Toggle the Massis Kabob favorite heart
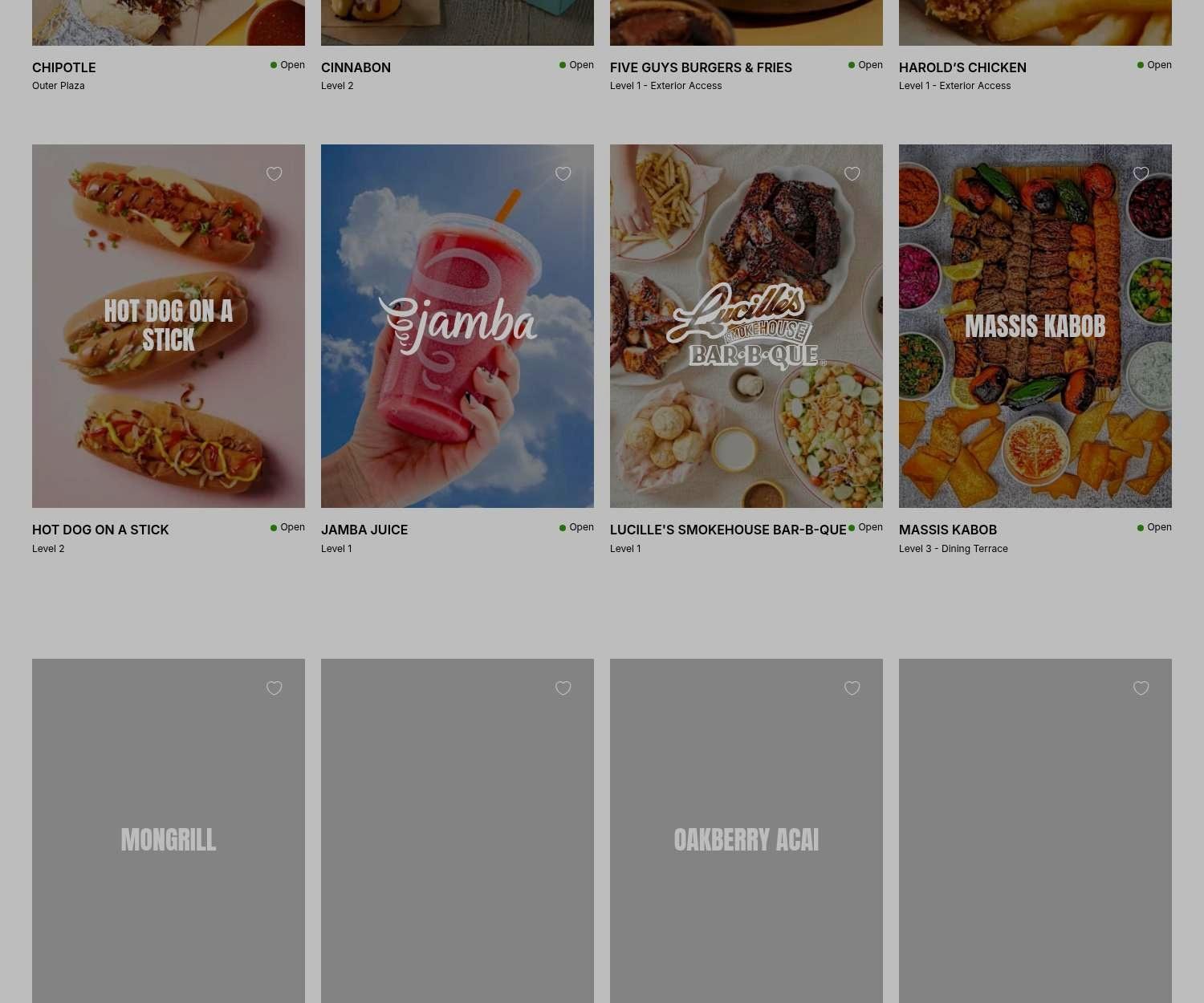1204x1003 pixels. (1141, 174)
